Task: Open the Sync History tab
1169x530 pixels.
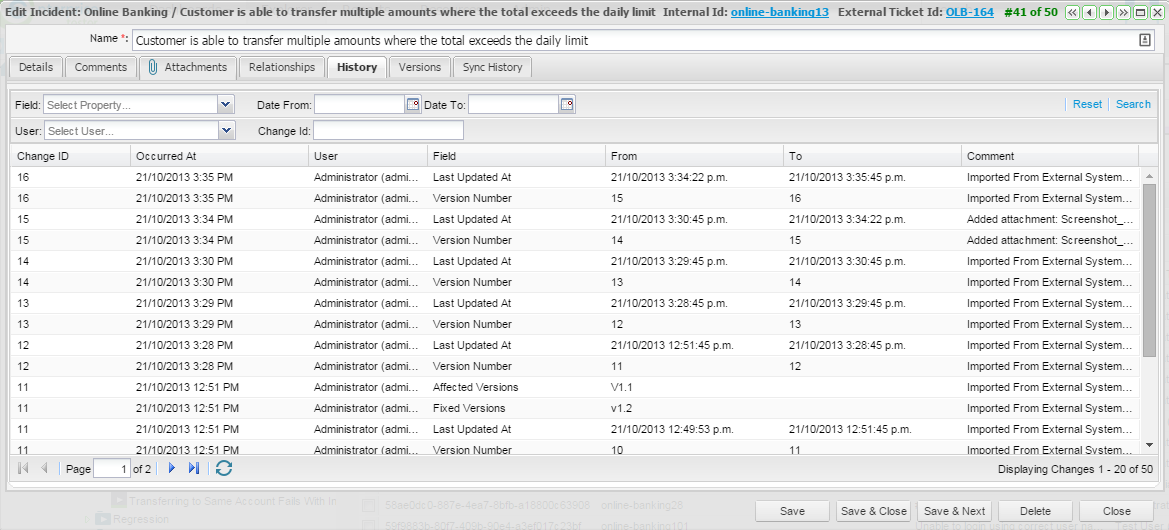Action: [491, 67]
